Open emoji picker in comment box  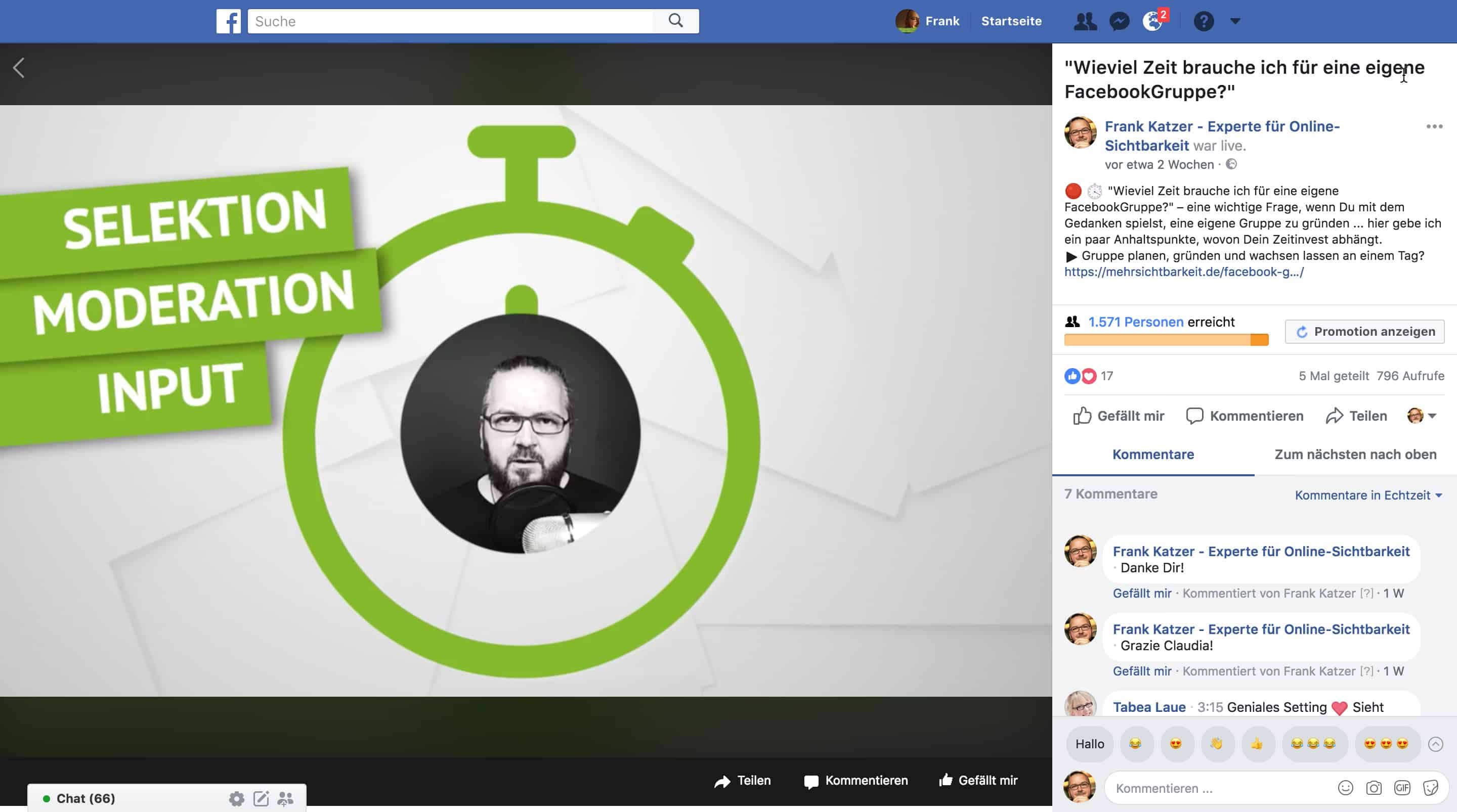click(x=1346, y=788)
